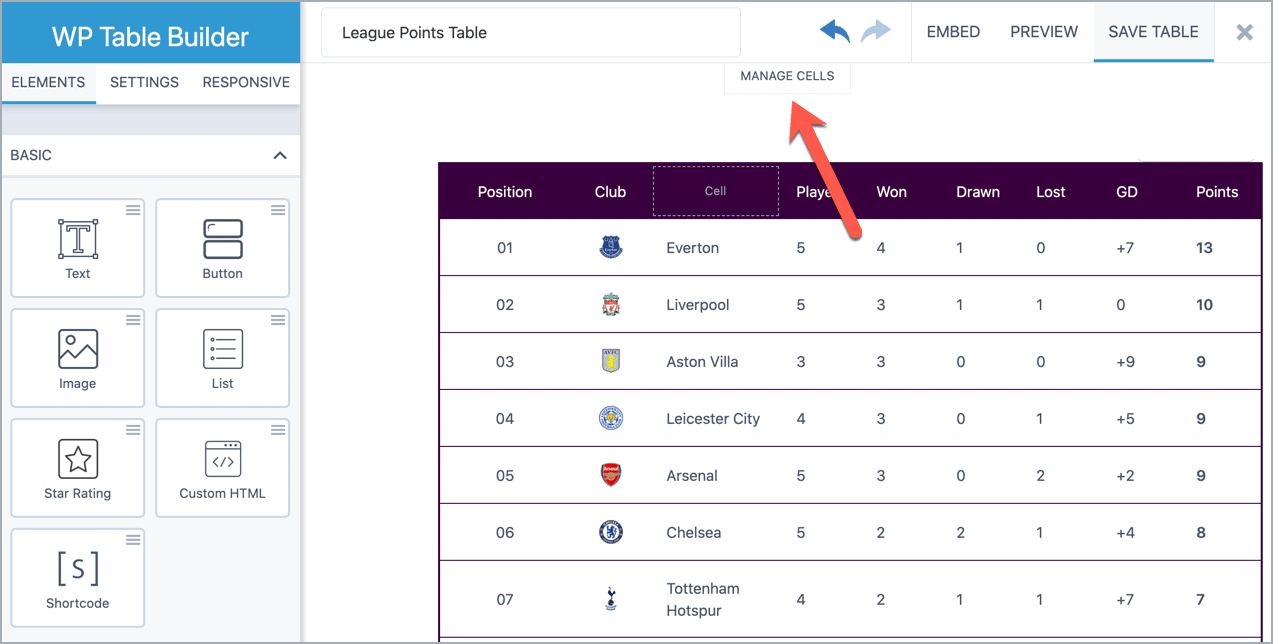Click the Arsenal club crest

click(610, 475)
